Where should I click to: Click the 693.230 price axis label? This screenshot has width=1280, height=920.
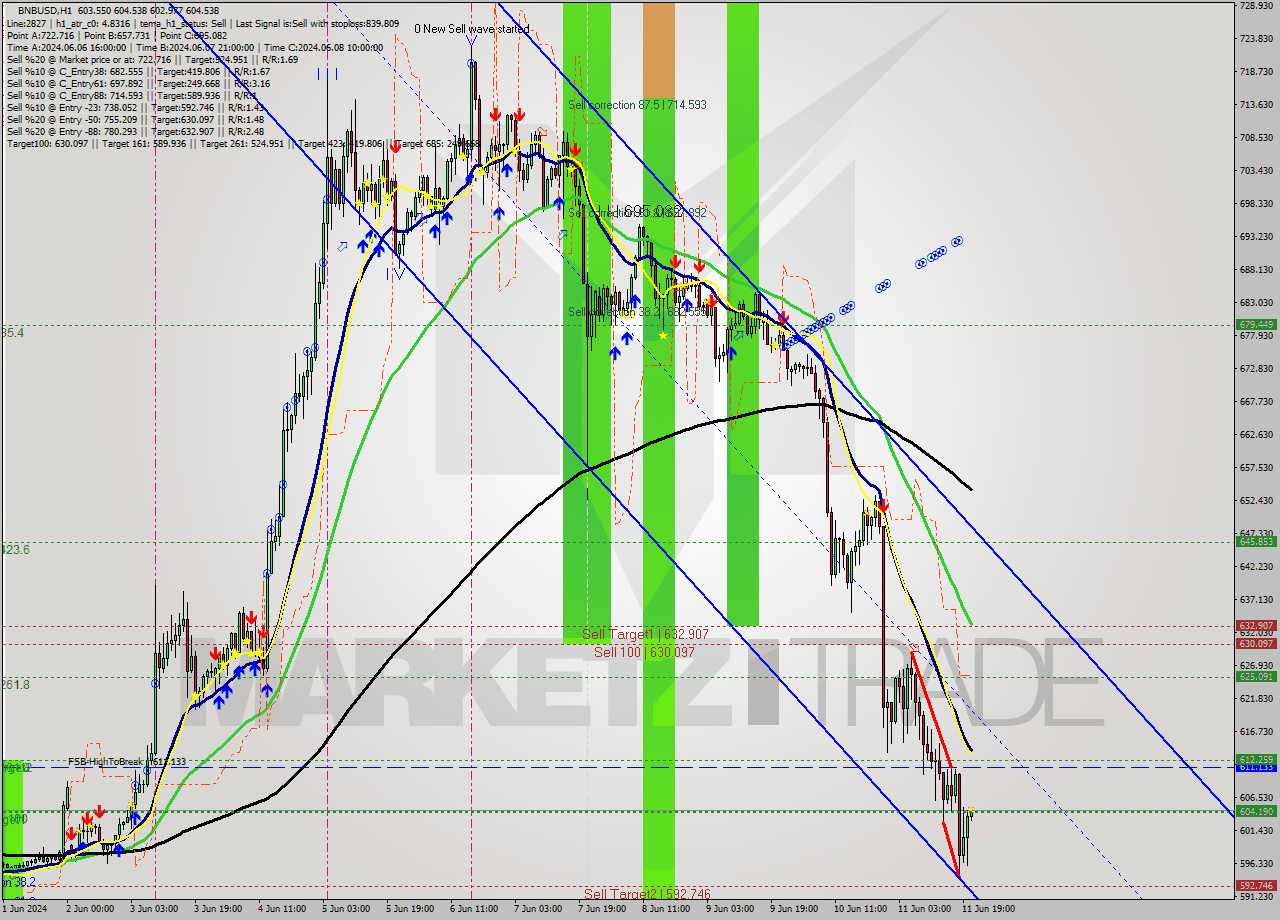[x=1256, y=237]
